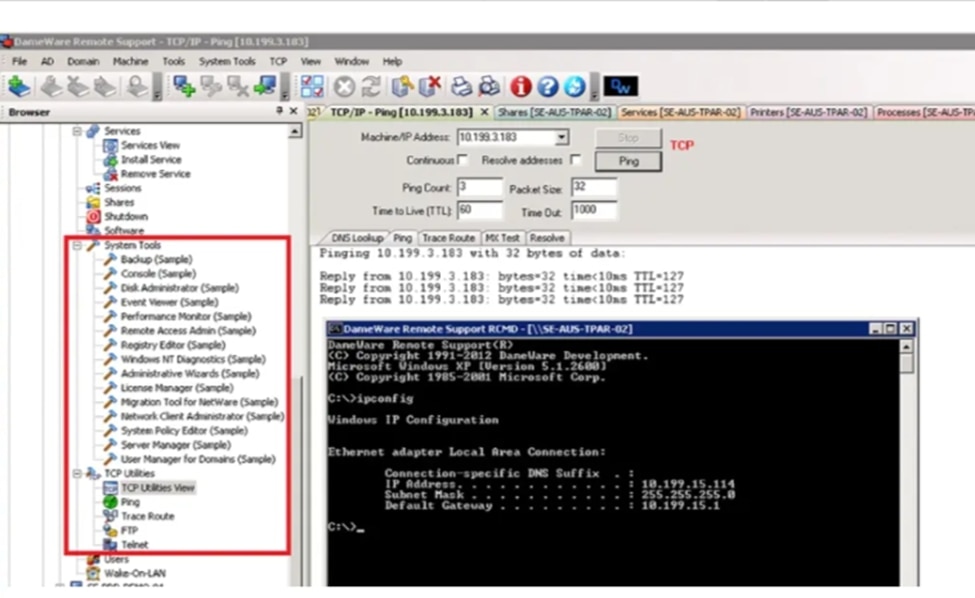The image size is (975, 598).
Task: Click the Stop button
Action: tap(628, 137)
